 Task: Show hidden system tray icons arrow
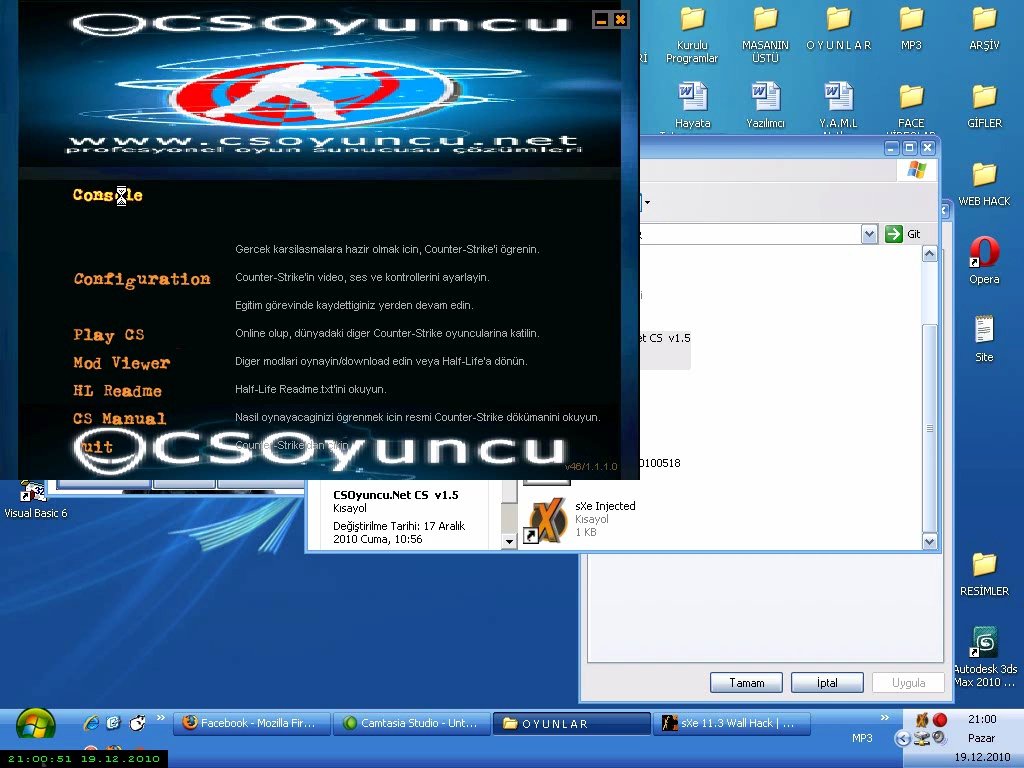[x=903, y=739]
